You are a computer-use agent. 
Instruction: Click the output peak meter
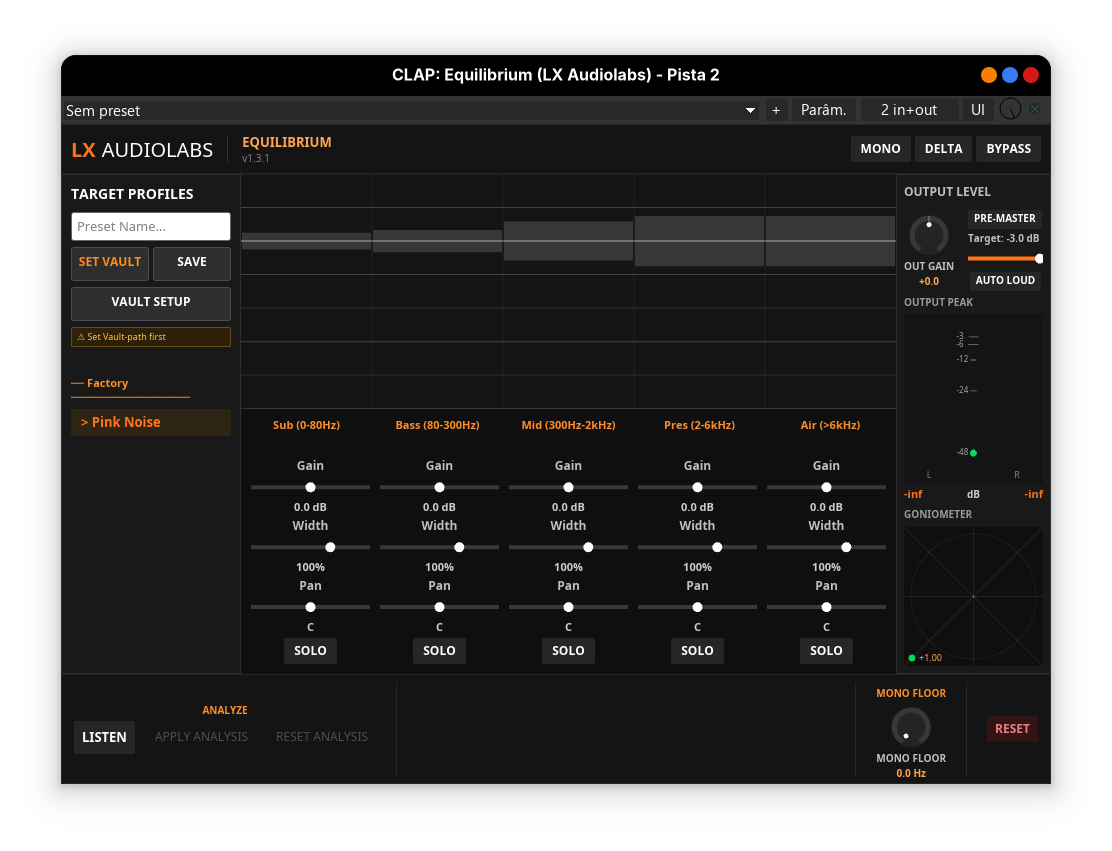point(973,399)
